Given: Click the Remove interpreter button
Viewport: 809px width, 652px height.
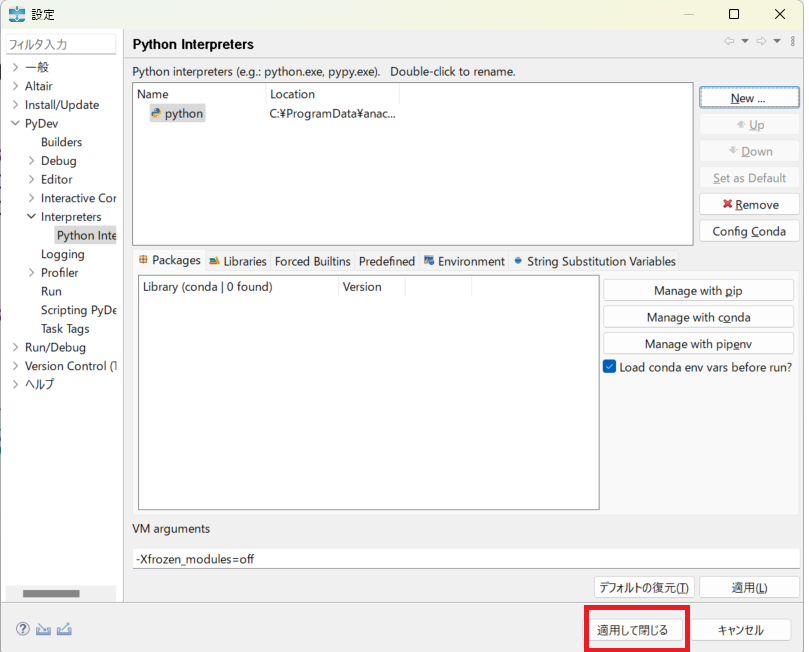Looking at the screenshot, I should [749, 204].
